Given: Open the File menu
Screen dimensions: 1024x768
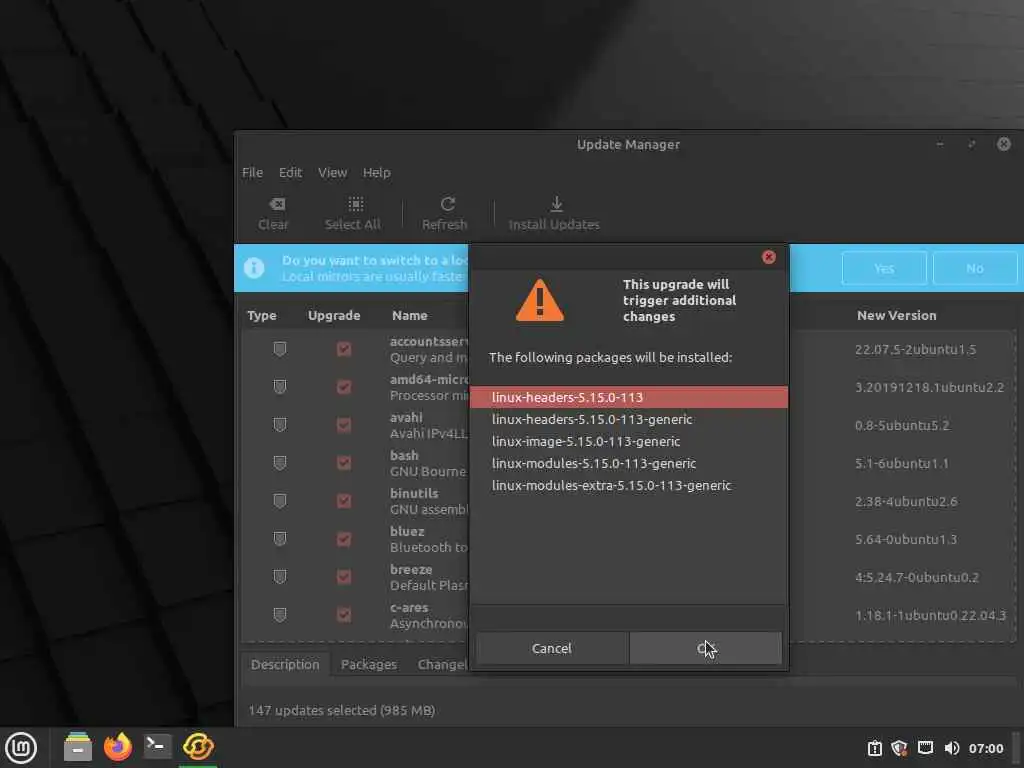Looking at the screenshot, I should tap(252, 172).
